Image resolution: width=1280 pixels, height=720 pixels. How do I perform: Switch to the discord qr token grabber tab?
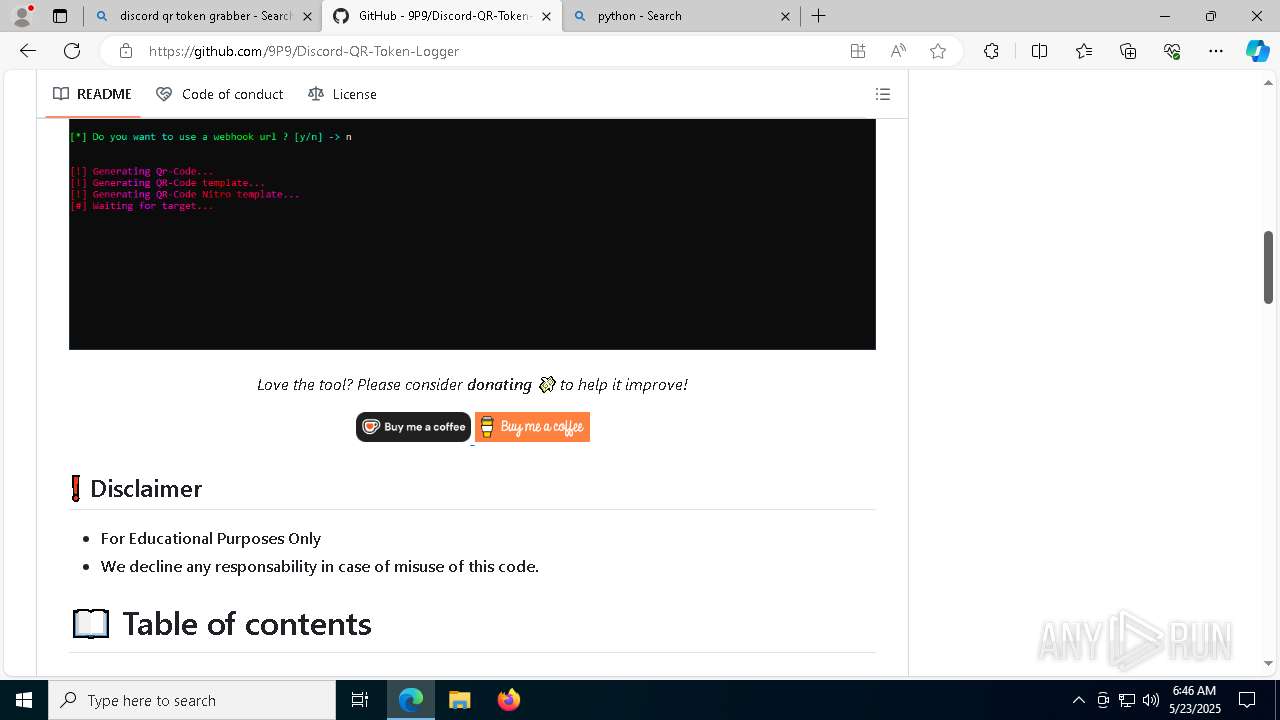click(x=203, y=16)
